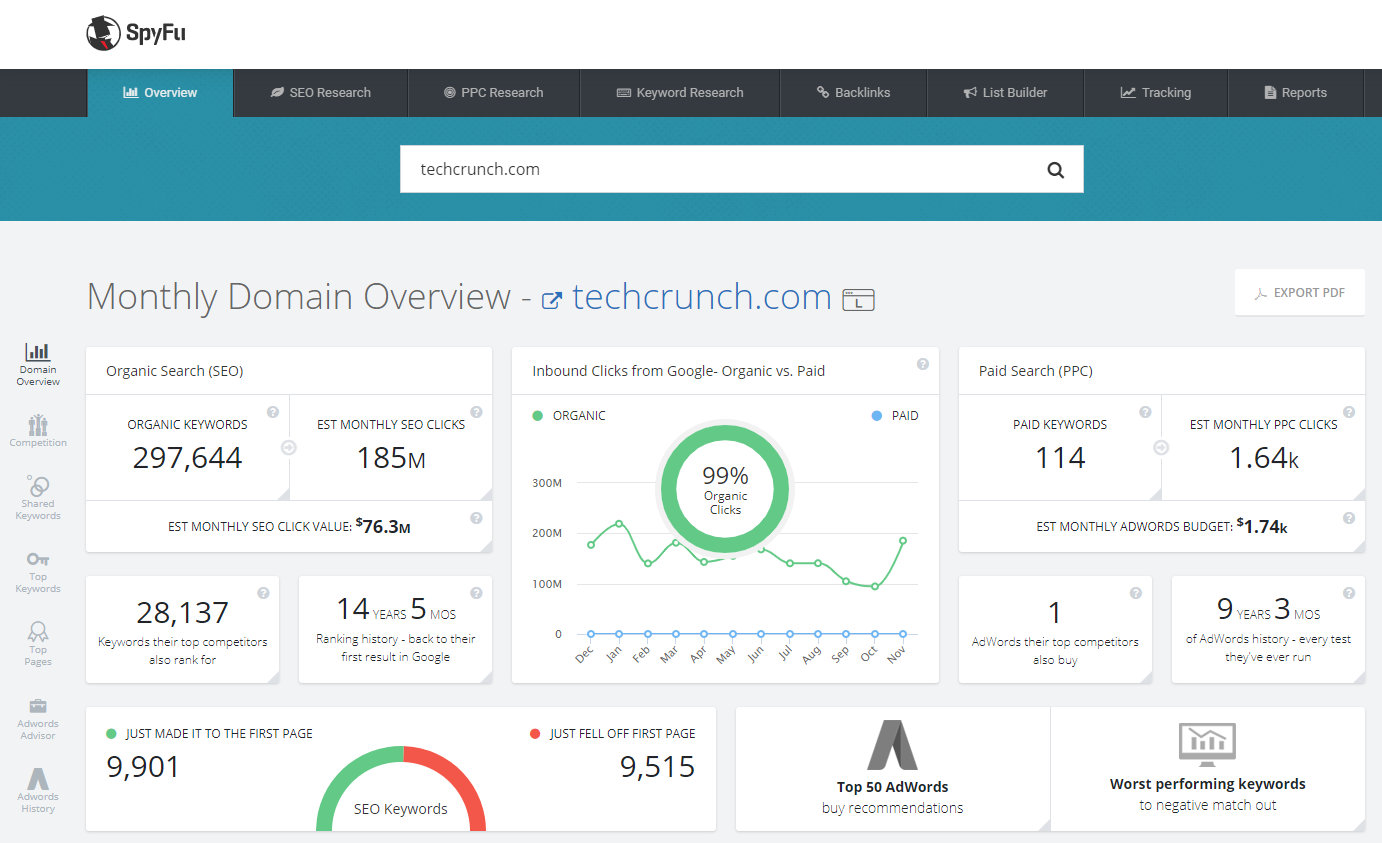Open the 9 years AdWords history card
The image size is (1382, 843).
click(1268, 629)
